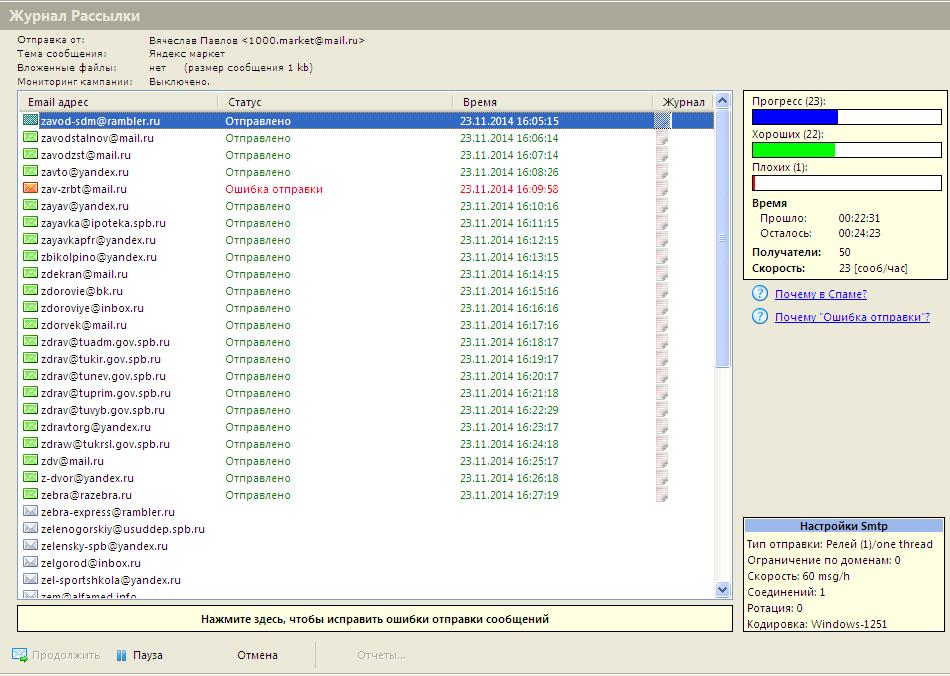Click gray pending envelope for zebra-express@rambler.ru

30,511
